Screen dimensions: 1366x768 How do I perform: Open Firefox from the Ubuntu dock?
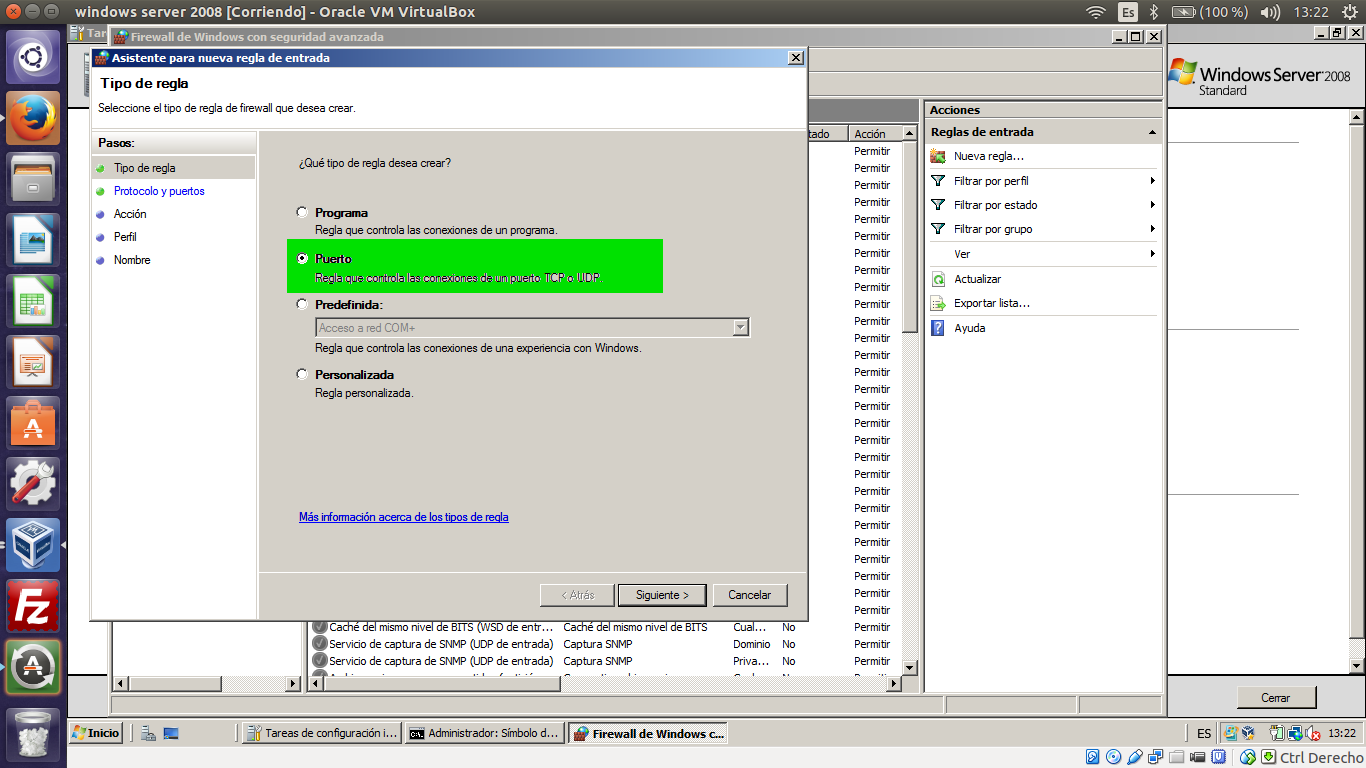(x=34, y=118)
